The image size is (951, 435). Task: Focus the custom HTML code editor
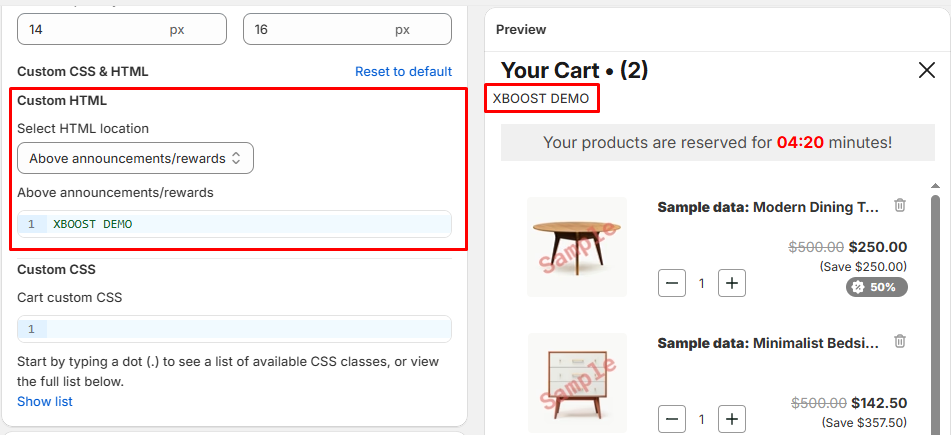(250, 224)
